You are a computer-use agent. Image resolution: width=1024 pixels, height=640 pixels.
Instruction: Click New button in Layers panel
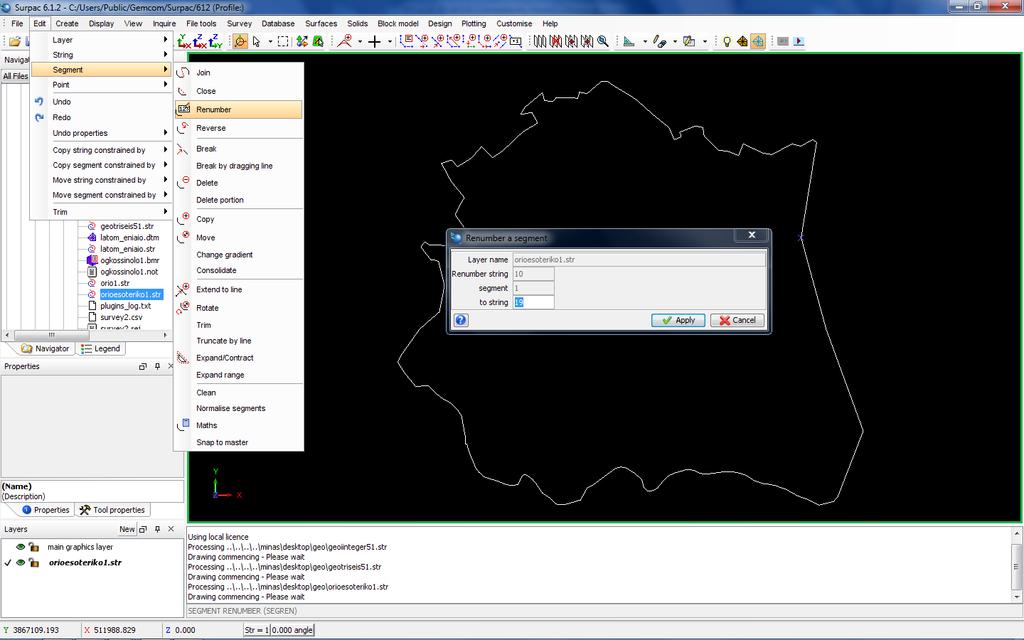click(x=127, y=529)
